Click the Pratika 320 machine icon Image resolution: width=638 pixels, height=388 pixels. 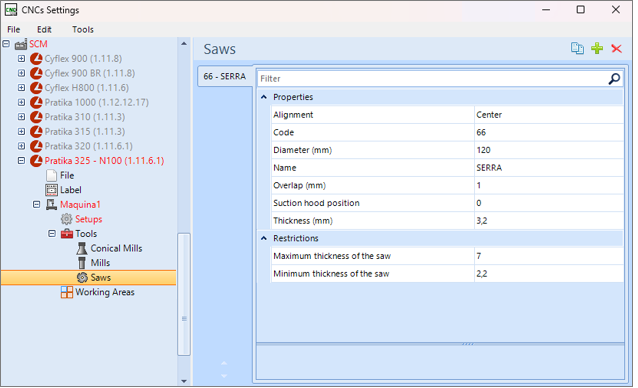(x=36, y=146)
